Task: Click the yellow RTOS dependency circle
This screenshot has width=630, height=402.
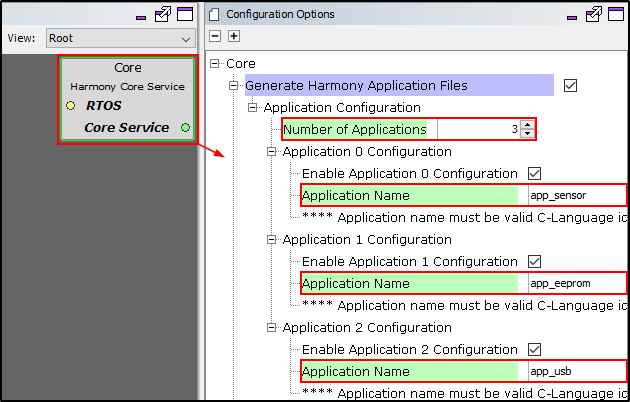Action: point(71,105)
